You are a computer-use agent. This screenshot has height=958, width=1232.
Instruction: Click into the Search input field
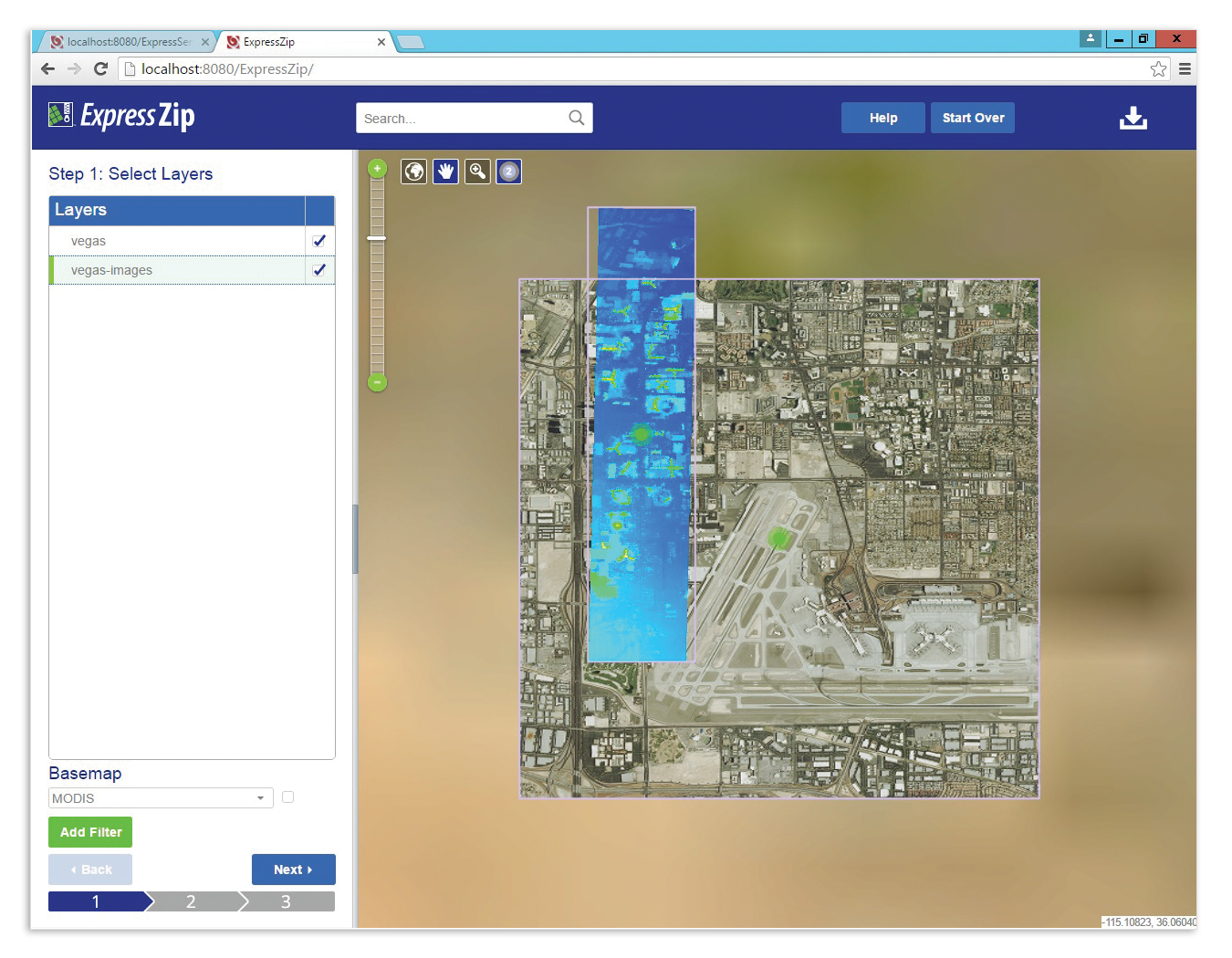click(461, 119)
